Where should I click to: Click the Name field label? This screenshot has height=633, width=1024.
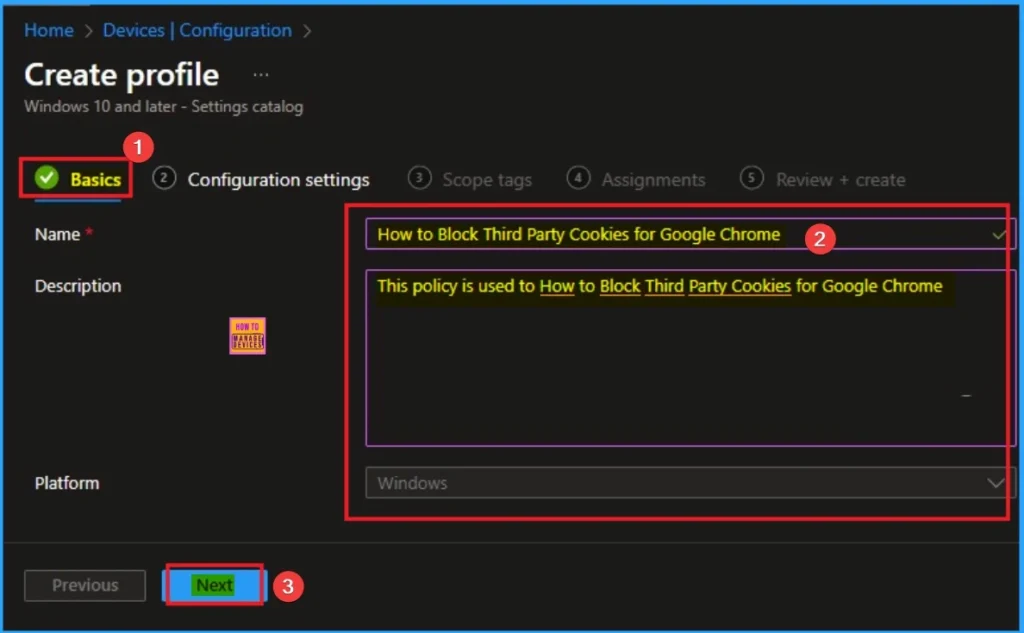pyautogui.click(x=57, y=235)
